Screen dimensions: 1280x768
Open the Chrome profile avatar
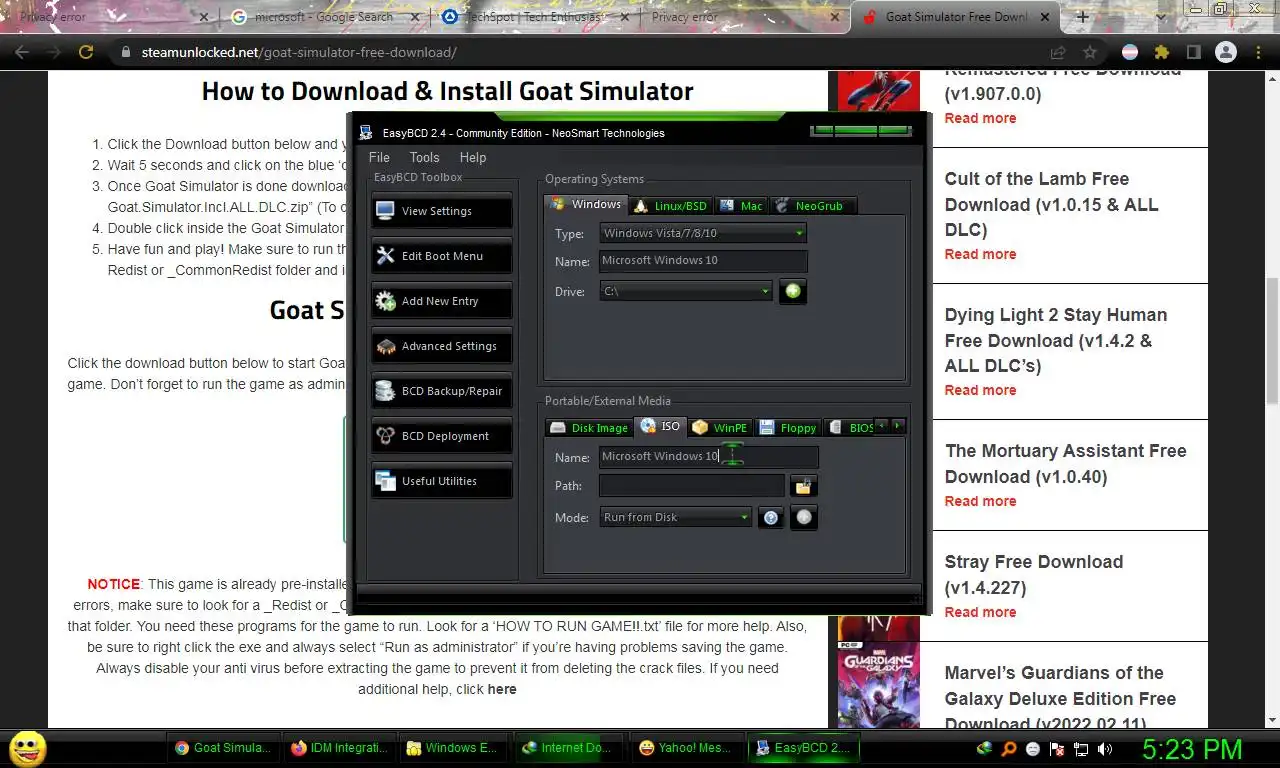tap(1226, 52)
